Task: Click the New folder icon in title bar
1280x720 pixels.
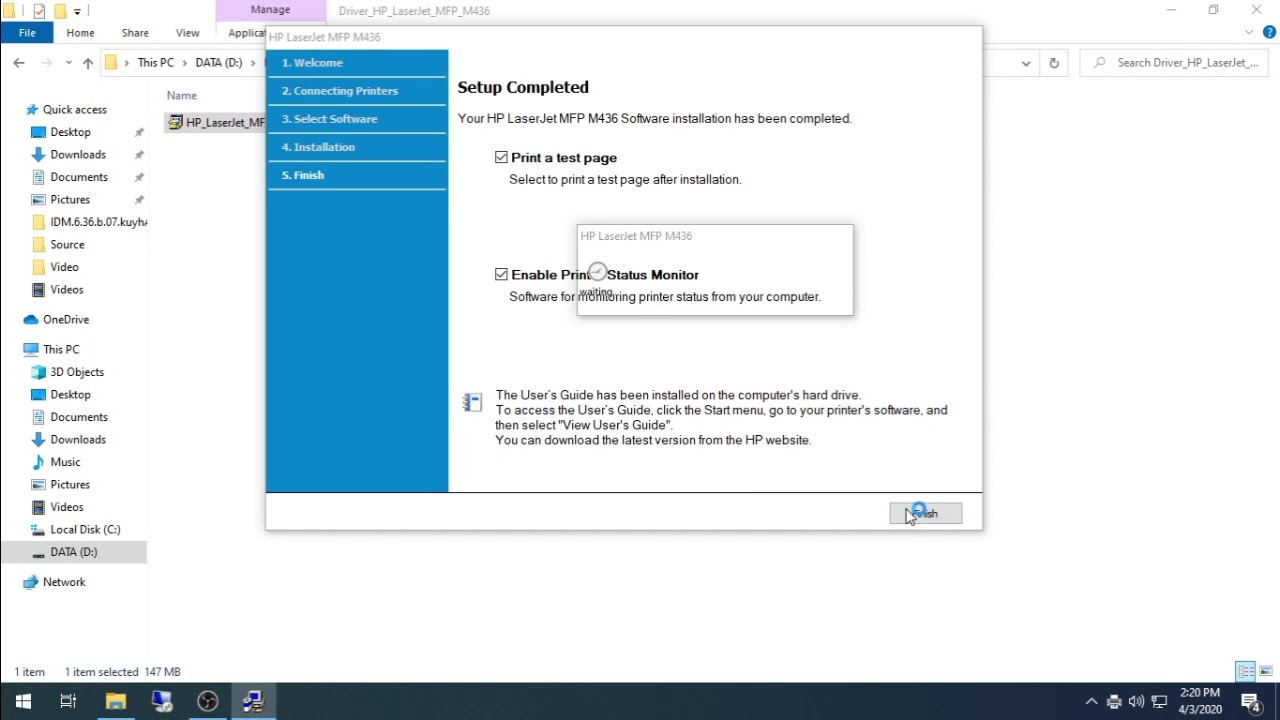Action: coord(59,11)
